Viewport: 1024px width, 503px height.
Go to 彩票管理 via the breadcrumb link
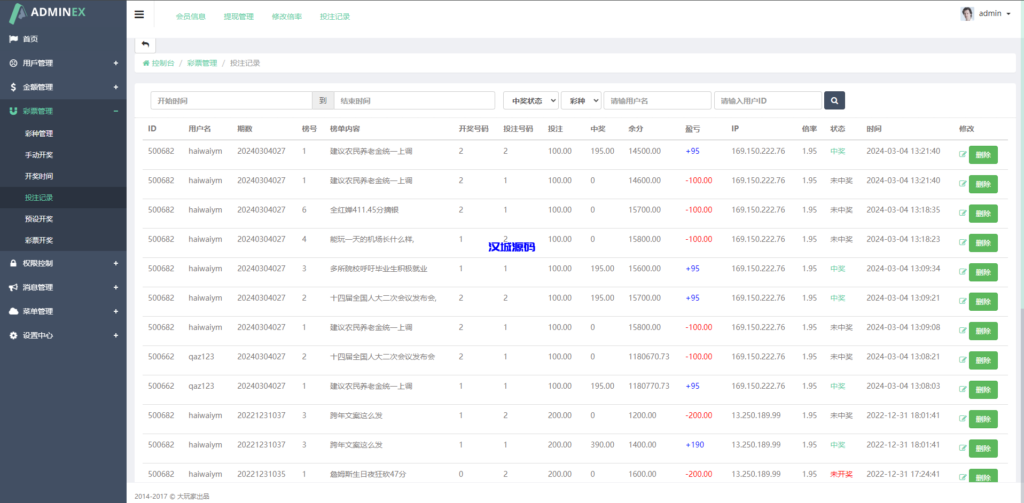click(202, 63)
